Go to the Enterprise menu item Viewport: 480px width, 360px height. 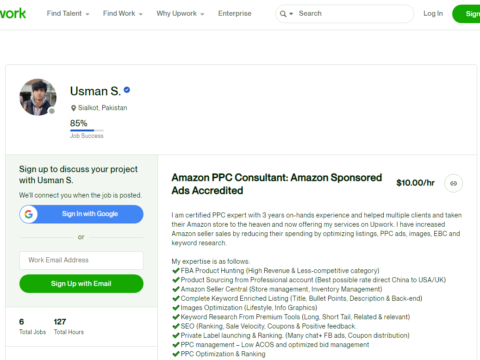235,14
